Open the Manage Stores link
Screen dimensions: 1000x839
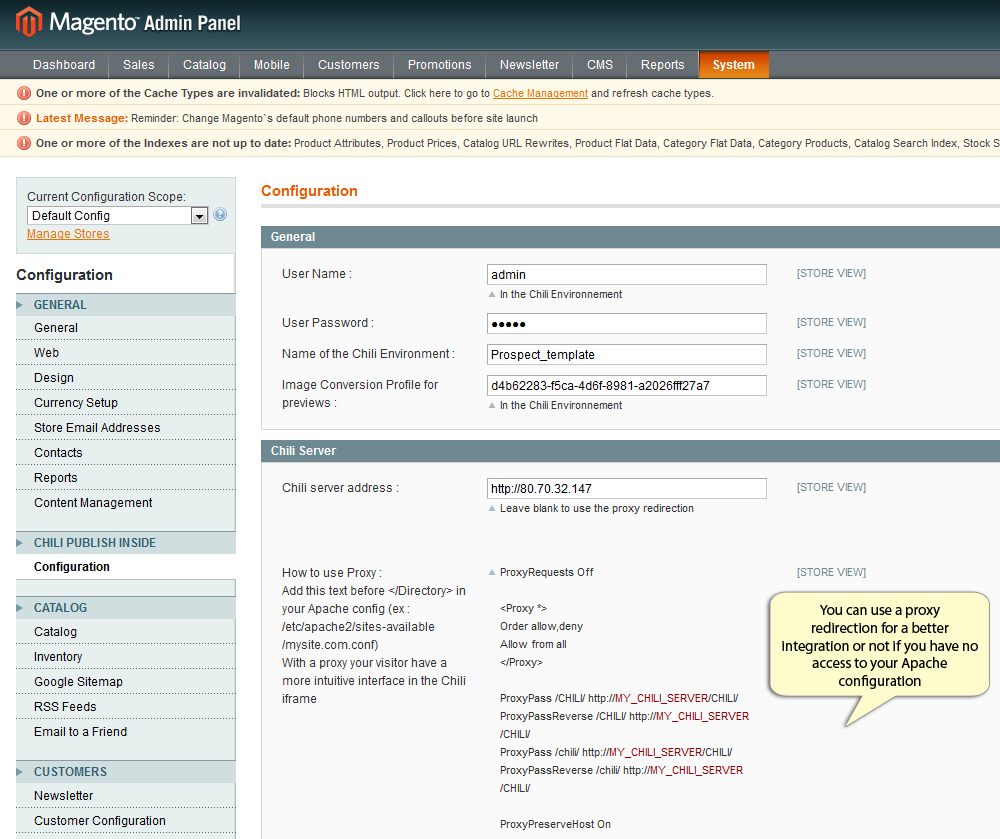pyautogui.click(x=68, y=234)
